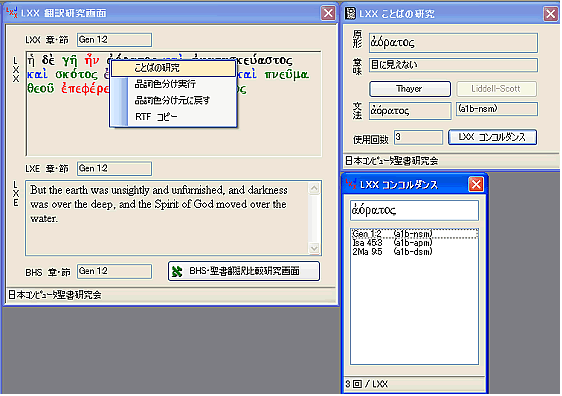This screenshot has width=562, height=396.
Task: Click the 文法 lemma field ἀόρατος
Action: (410, 111)
